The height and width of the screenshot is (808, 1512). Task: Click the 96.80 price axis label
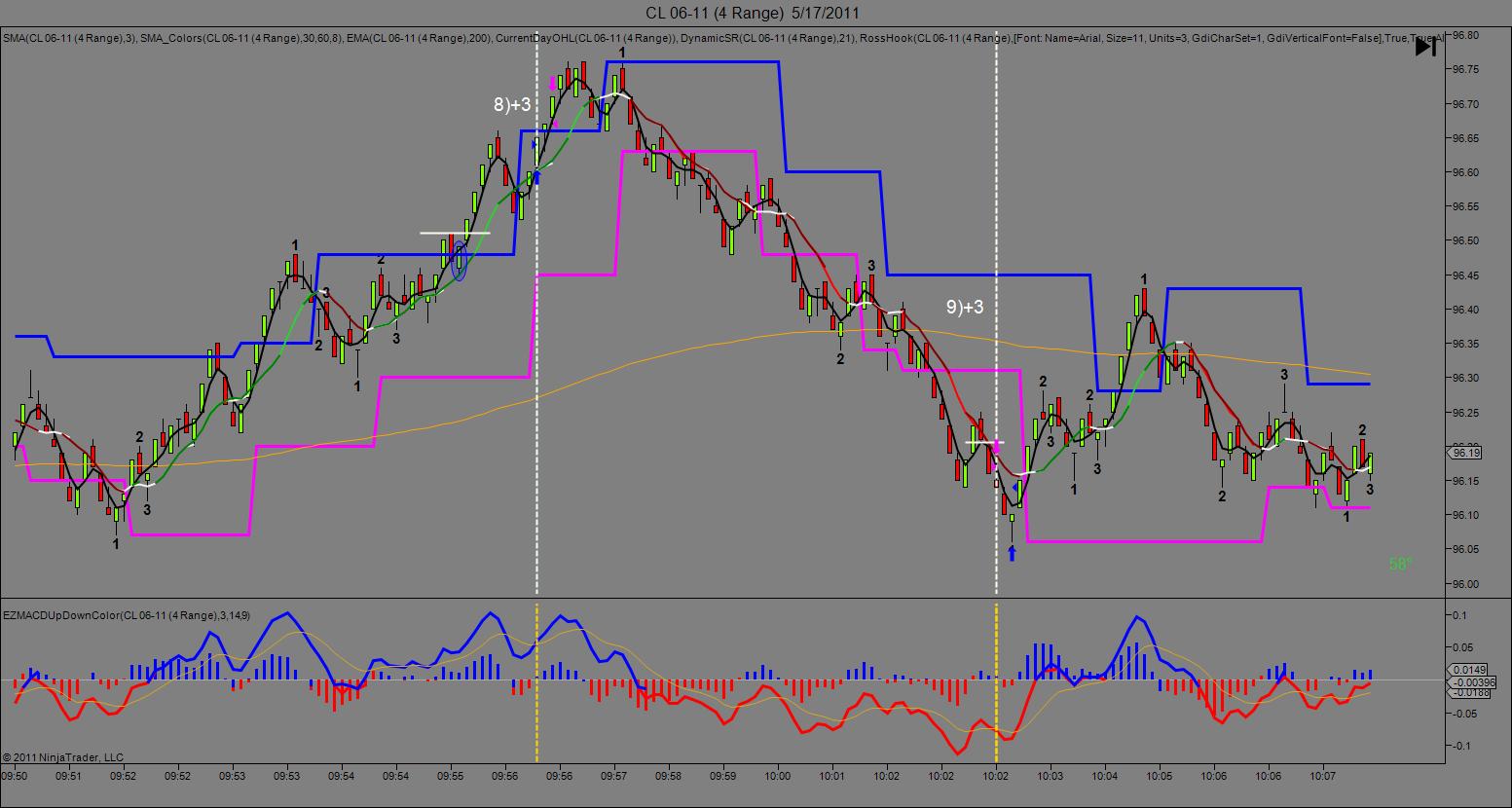click(1465, 35)
